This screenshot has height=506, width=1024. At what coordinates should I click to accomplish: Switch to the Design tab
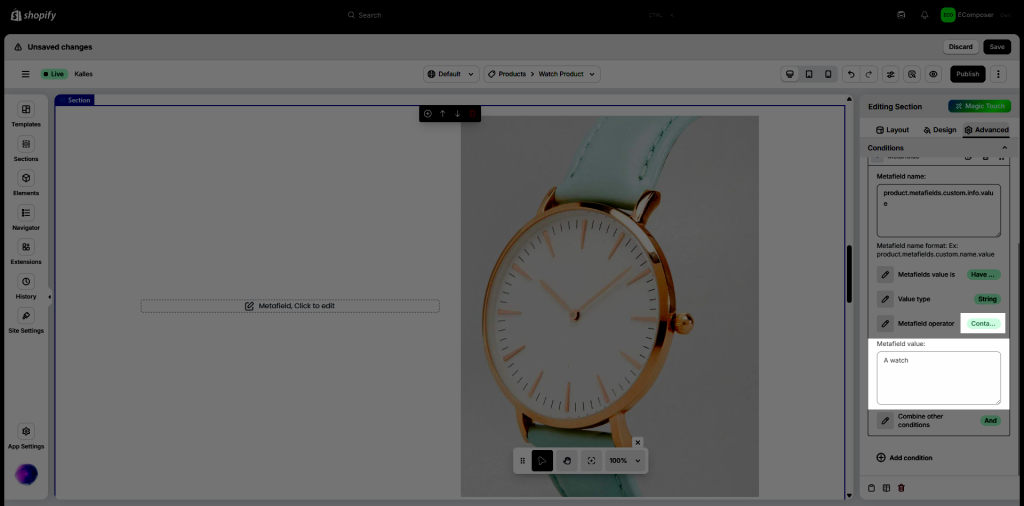pos(939,130)
